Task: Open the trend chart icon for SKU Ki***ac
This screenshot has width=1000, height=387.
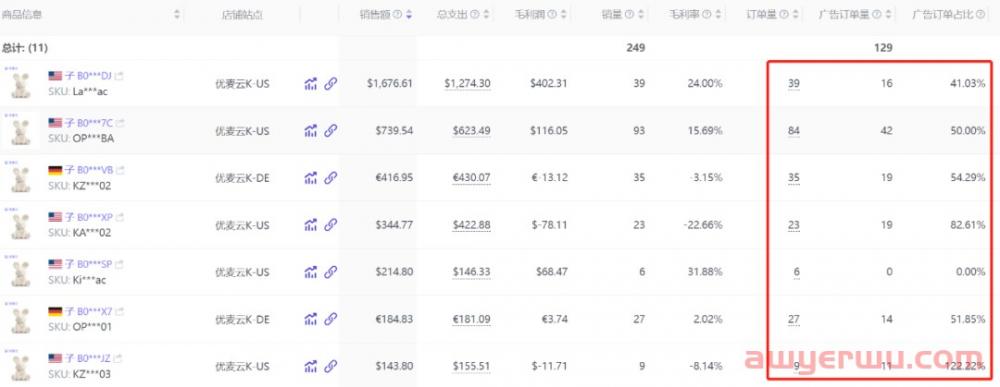Action: tap(311, 272)
